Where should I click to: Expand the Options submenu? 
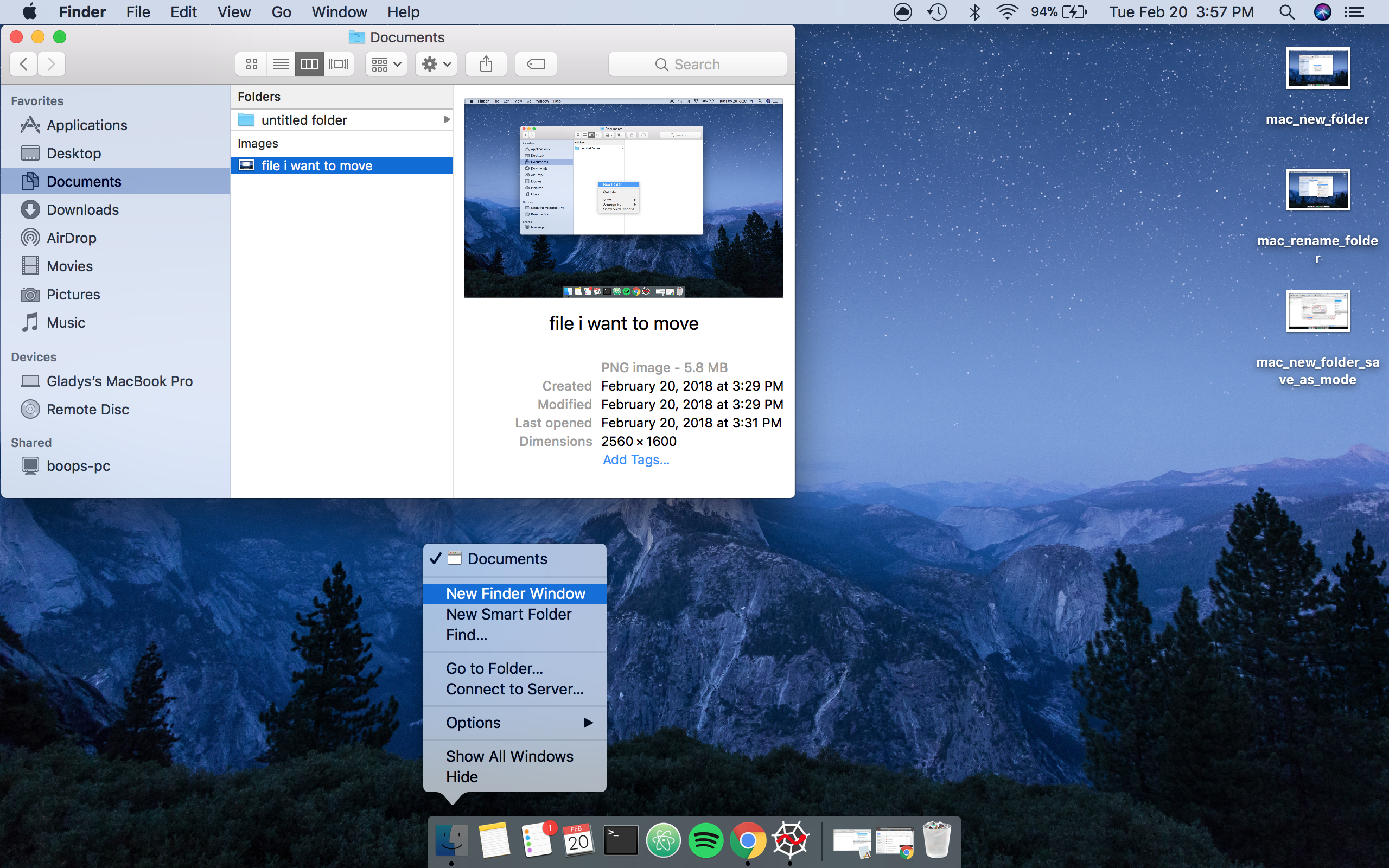[515, 723]
